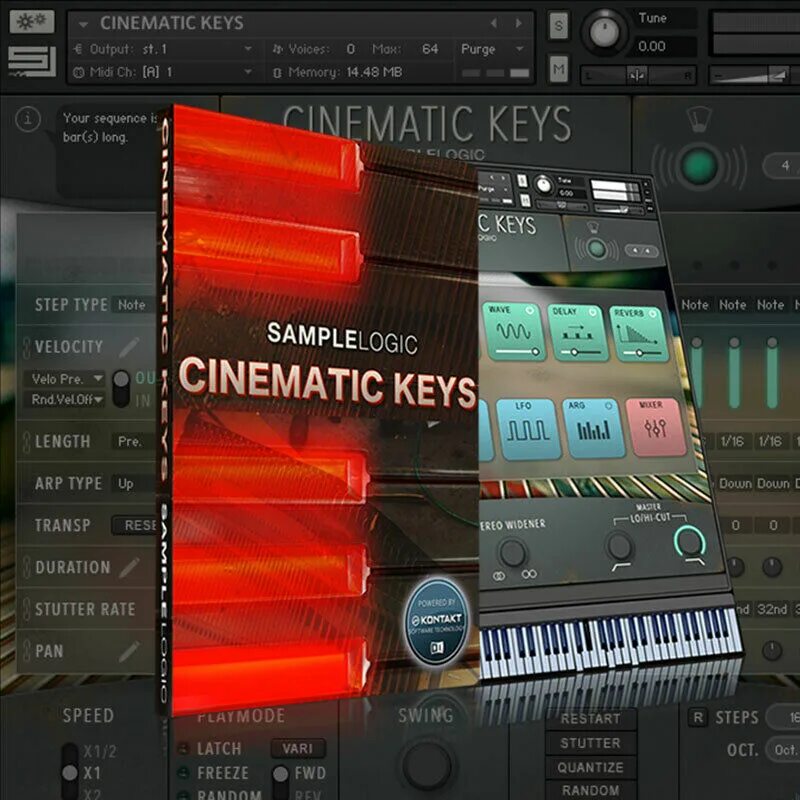Go to the previous instrument preset arrow
This screenshot has width=800, height=800.
pyautogui.click(x=493, y=23)
